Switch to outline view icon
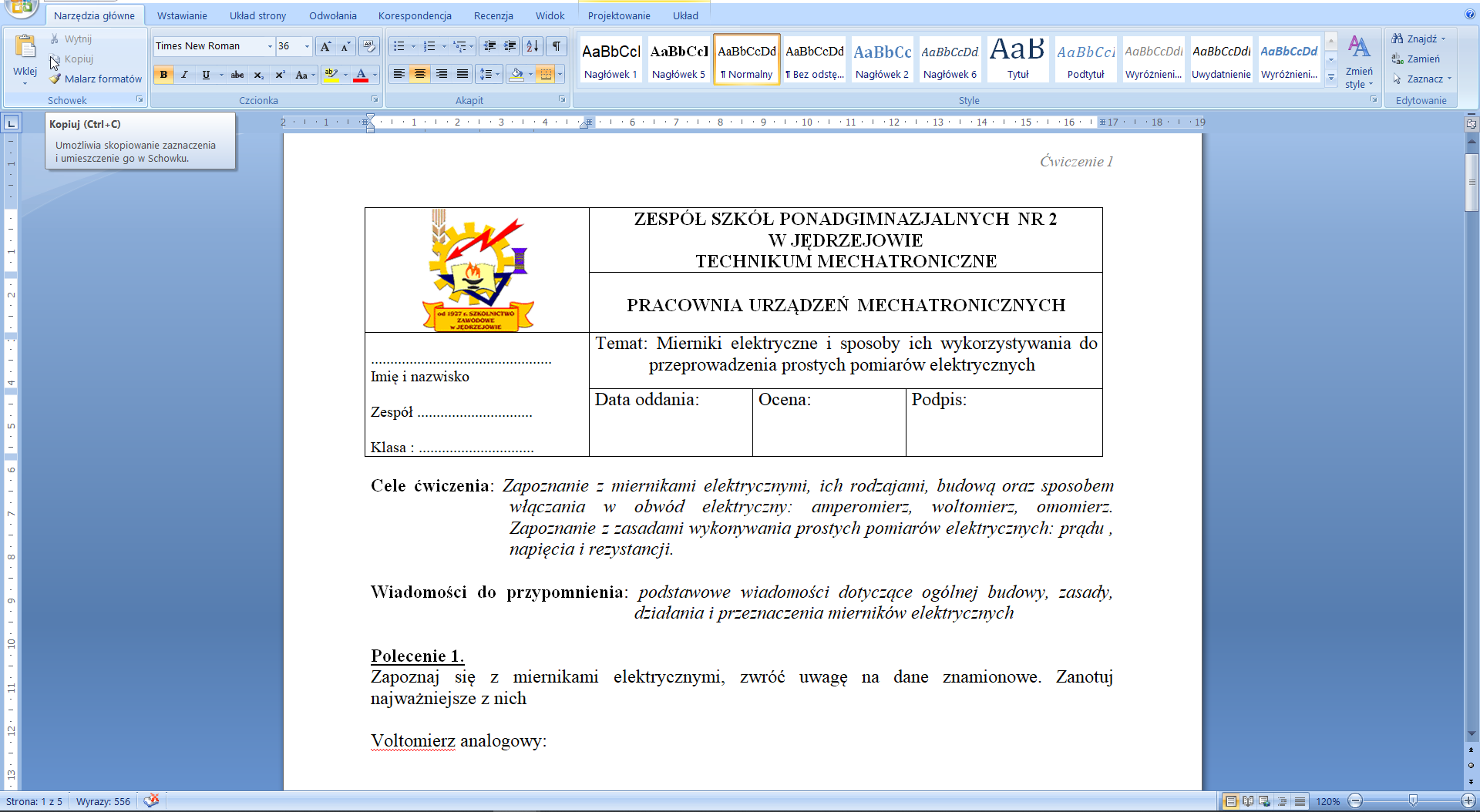Screen dimensions: 1480x812 click(x=1283, y=801)
